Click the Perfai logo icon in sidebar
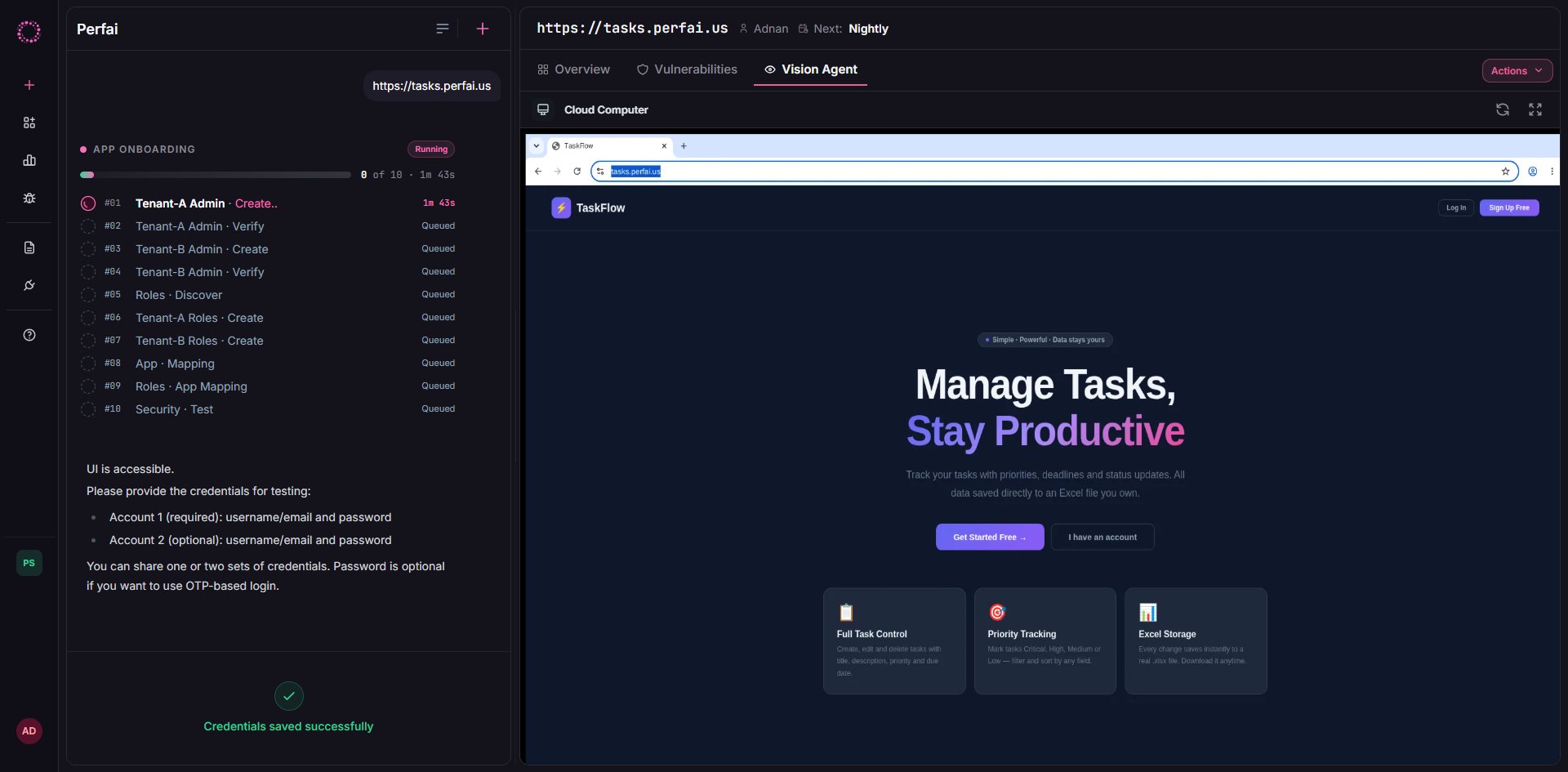Viewport: 1568px width, 772px height. click(x=29, y=32)
